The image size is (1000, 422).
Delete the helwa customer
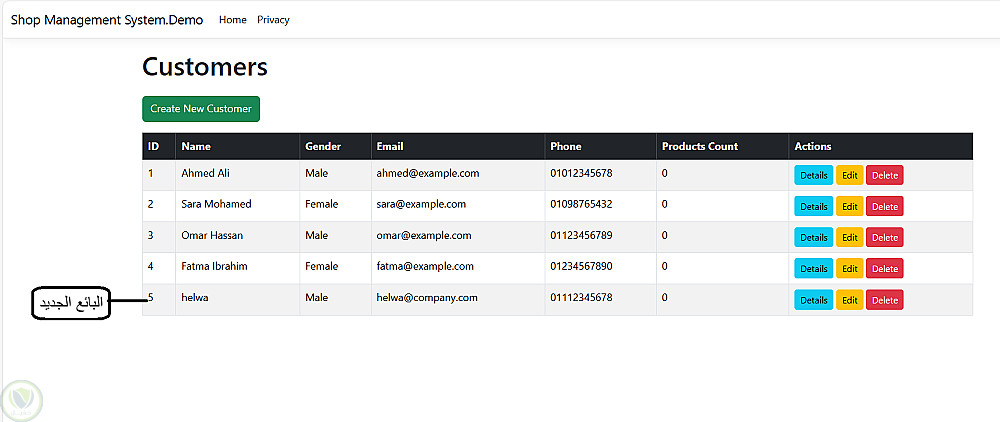(884, 299)
